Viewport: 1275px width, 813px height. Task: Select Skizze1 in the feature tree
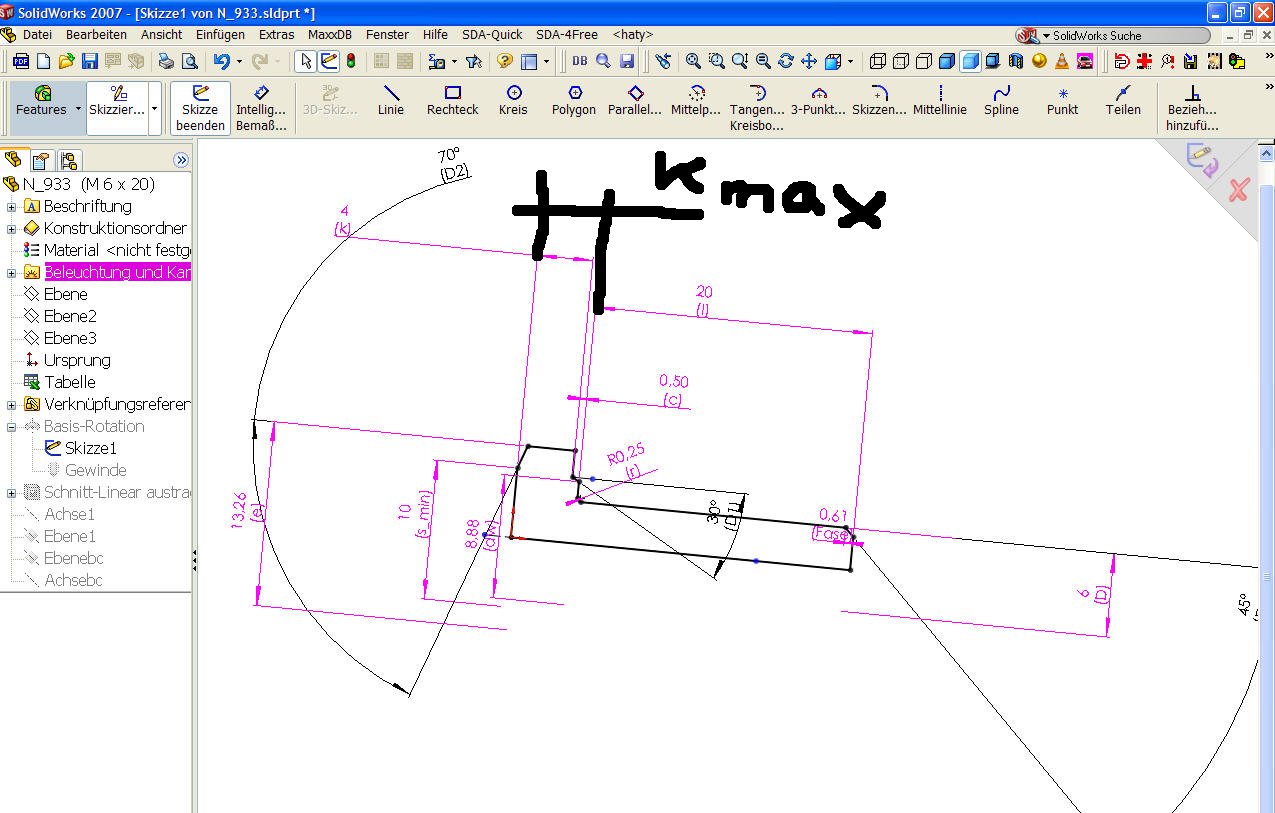click(90, 448)
